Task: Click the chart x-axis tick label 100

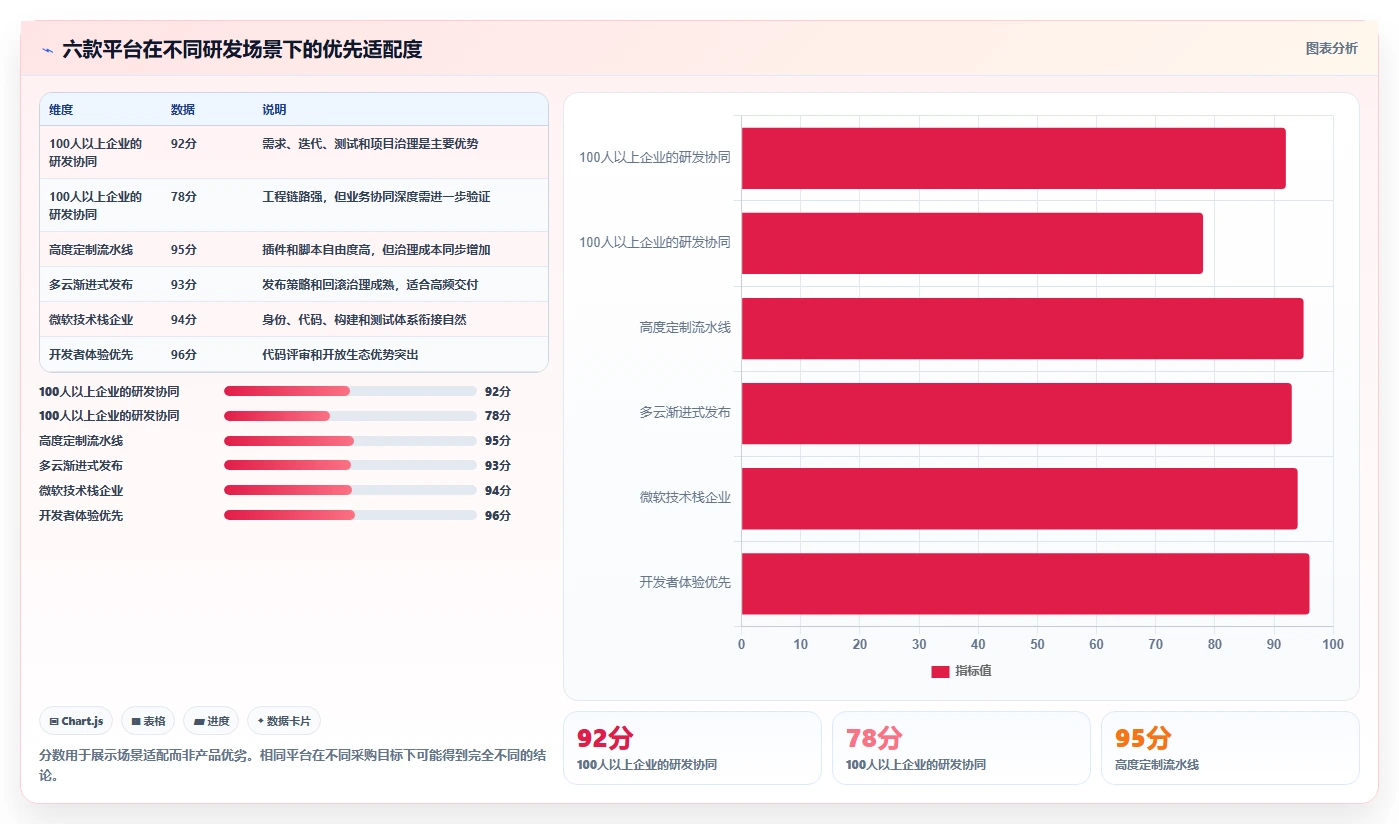Action: click(1333, 644)
